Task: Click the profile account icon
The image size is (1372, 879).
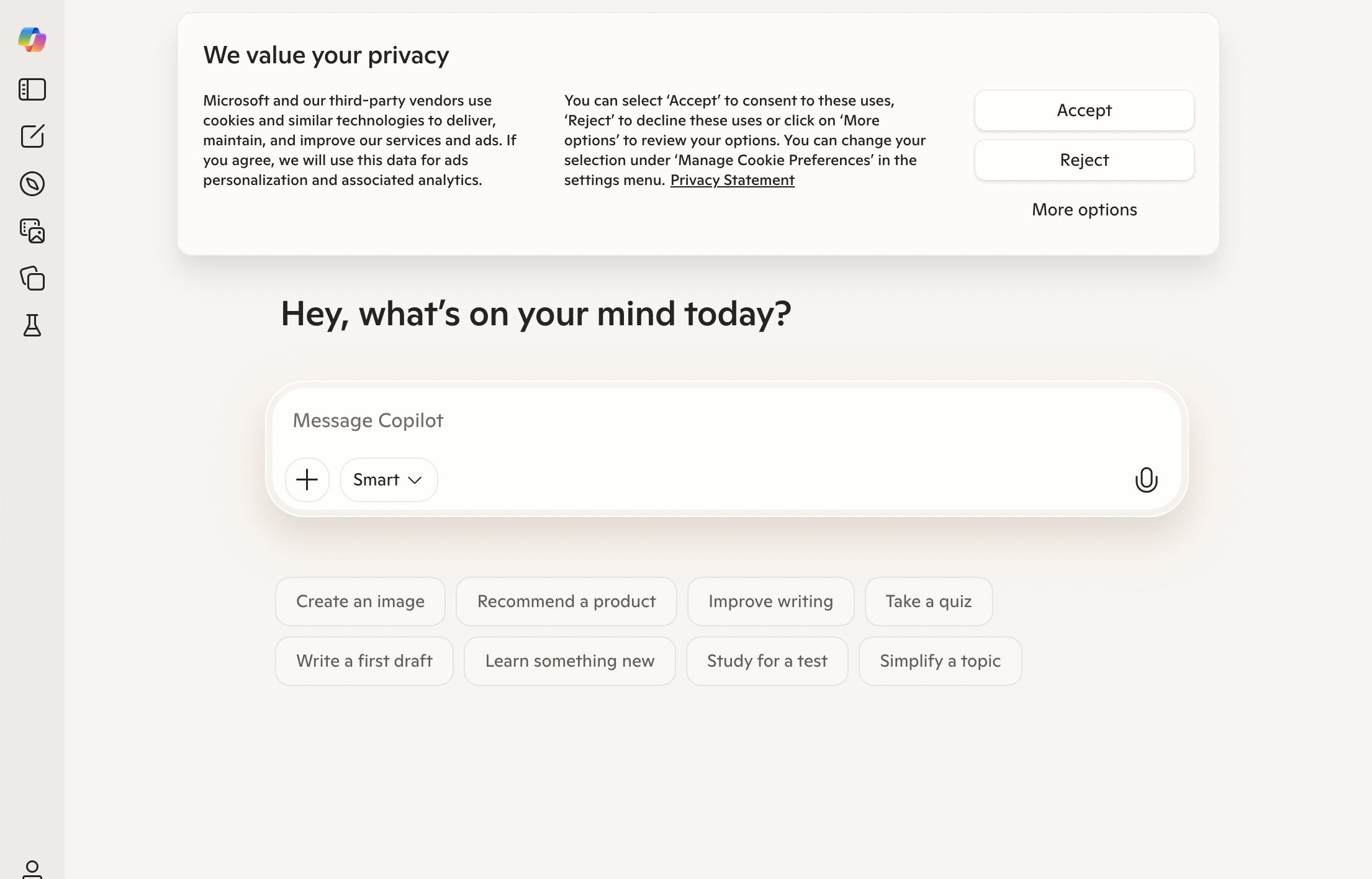Action: (x=32, y=869)
